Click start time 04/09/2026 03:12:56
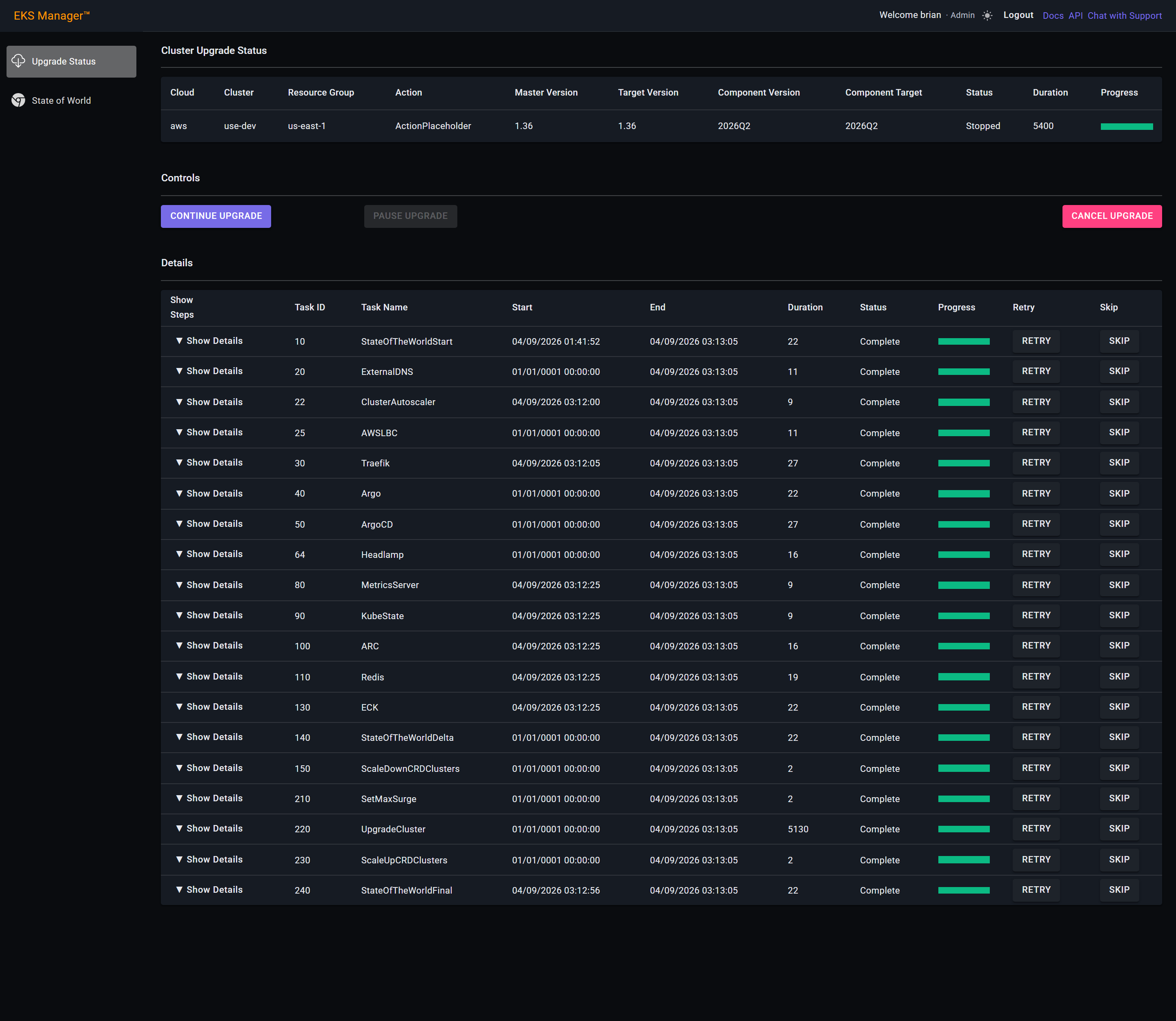 click(555, 890)
